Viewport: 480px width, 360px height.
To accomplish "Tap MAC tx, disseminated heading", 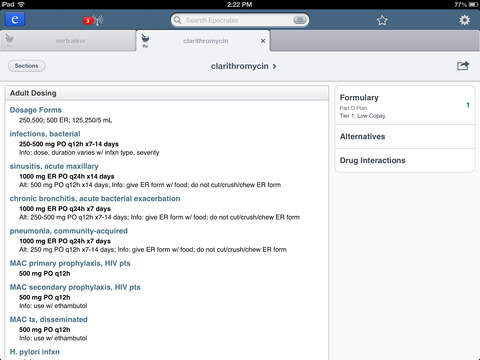I will [x=49, y=319].
